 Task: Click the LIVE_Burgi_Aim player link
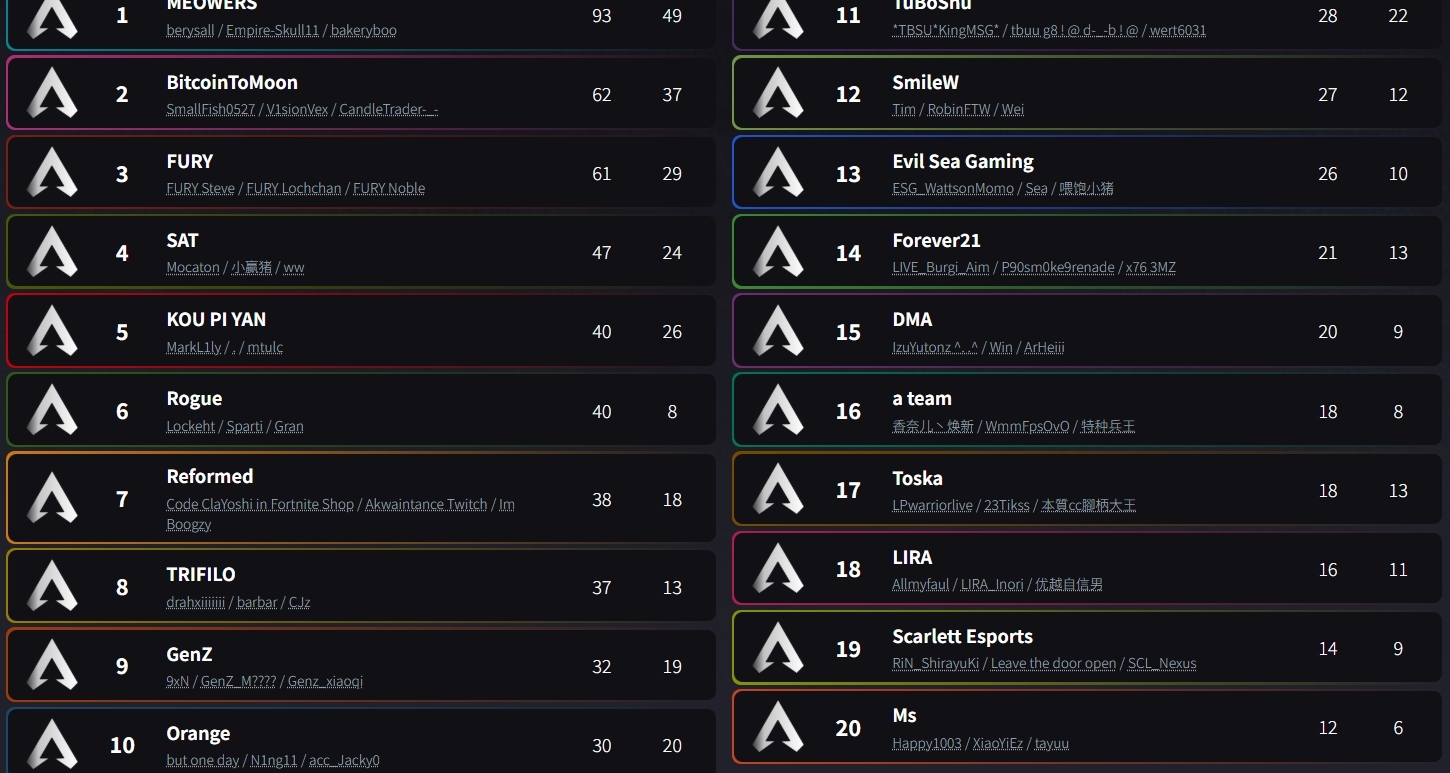point(941,267)
